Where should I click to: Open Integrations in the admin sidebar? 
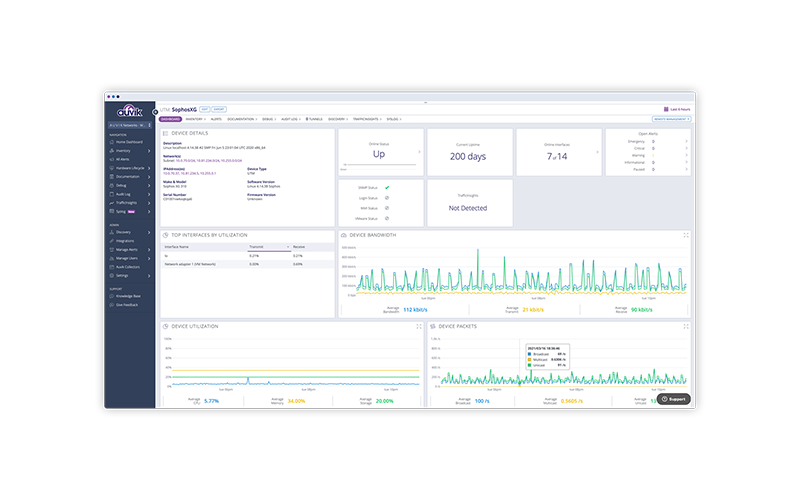[x=125, y=241]
